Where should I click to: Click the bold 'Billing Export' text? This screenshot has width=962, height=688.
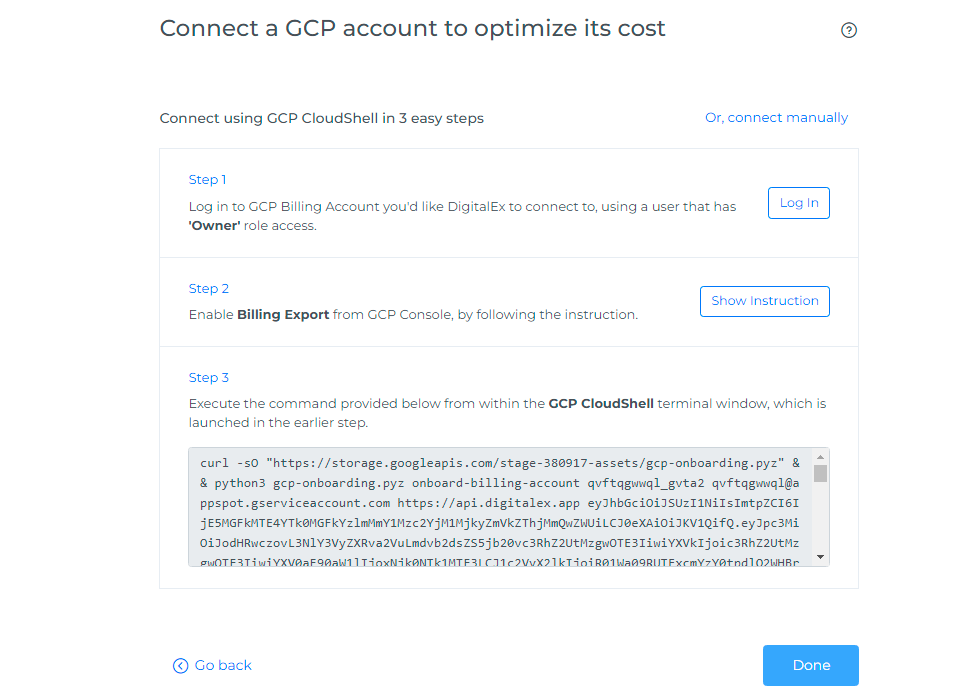click(283, 315)
